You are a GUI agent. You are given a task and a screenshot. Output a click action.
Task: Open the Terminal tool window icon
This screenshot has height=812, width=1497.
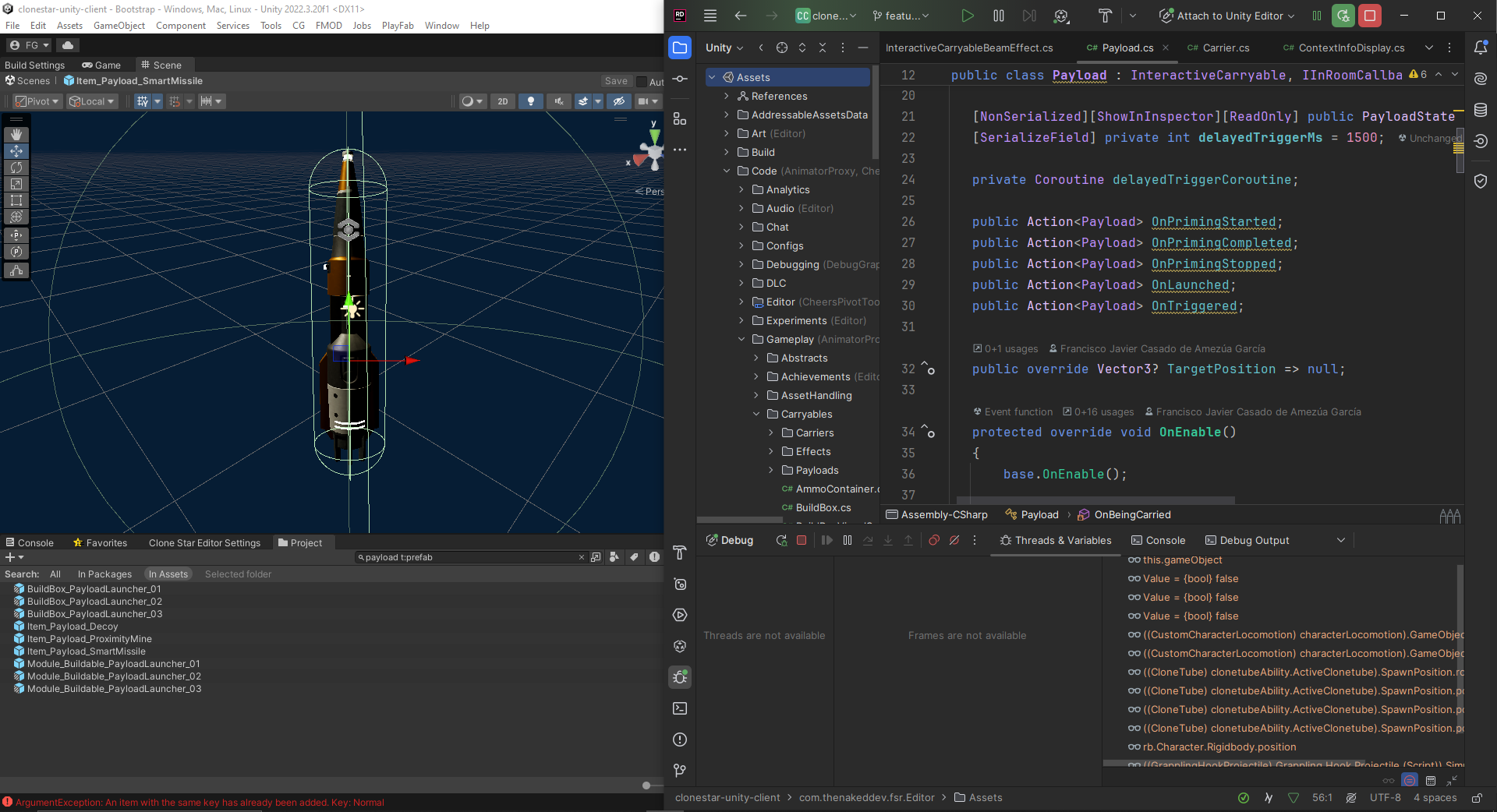(680, 708)
